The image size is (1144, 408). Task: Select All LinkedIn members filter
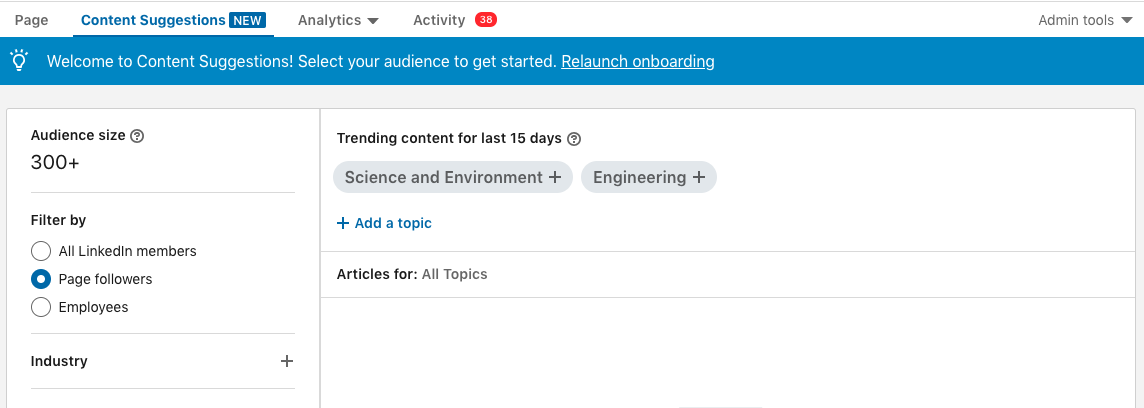click(41, 251)
